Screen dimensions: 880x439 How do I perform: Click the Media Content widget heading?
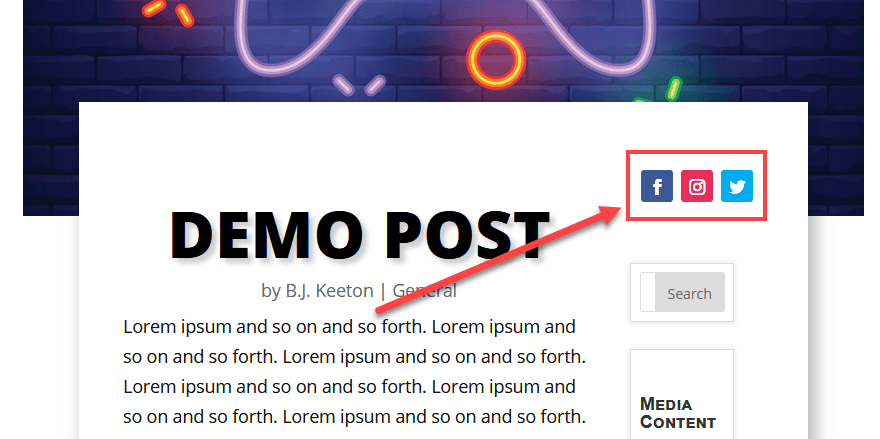pyautogui.click(x=678, y=413)
